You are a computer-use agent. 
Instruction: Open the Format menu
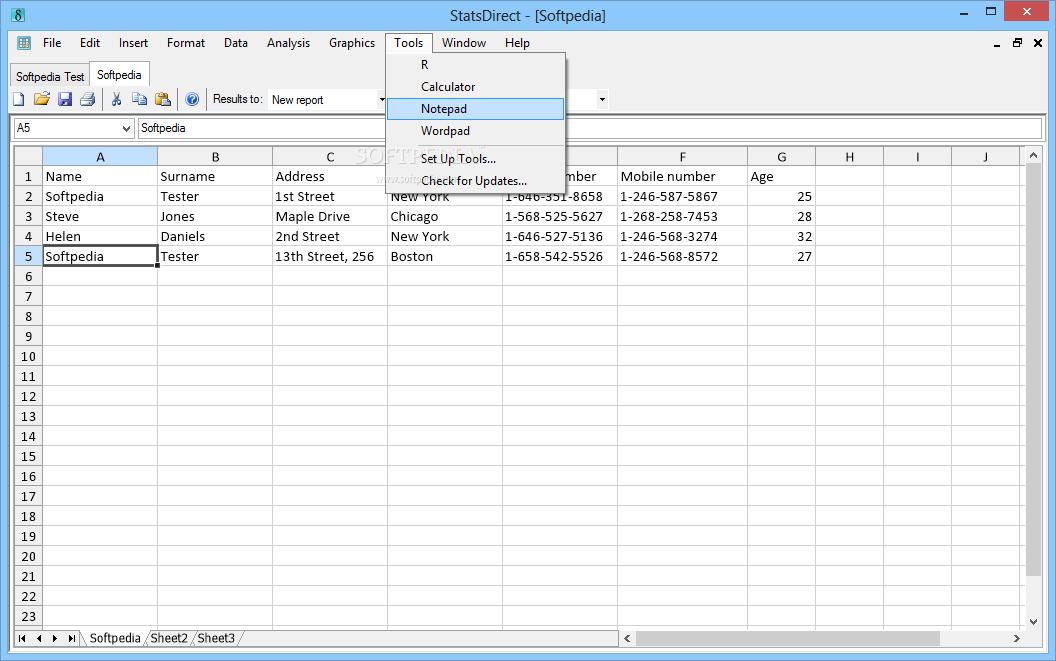coord(186,43)
